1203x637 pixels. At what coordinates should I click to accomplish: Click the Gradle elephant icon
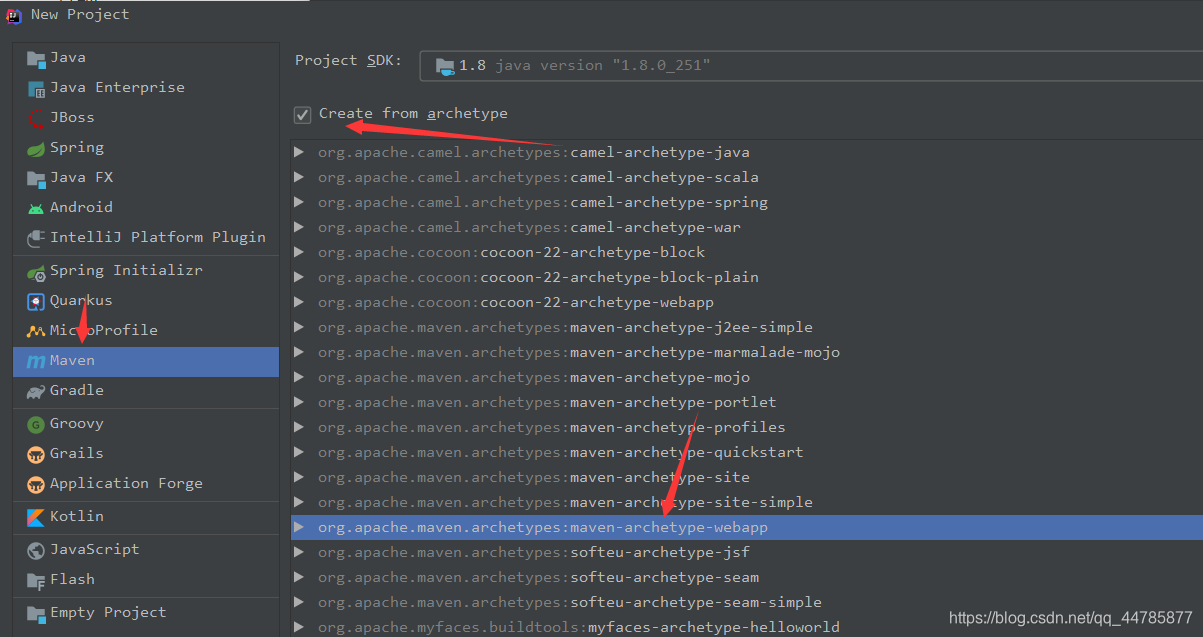(36, 391)
